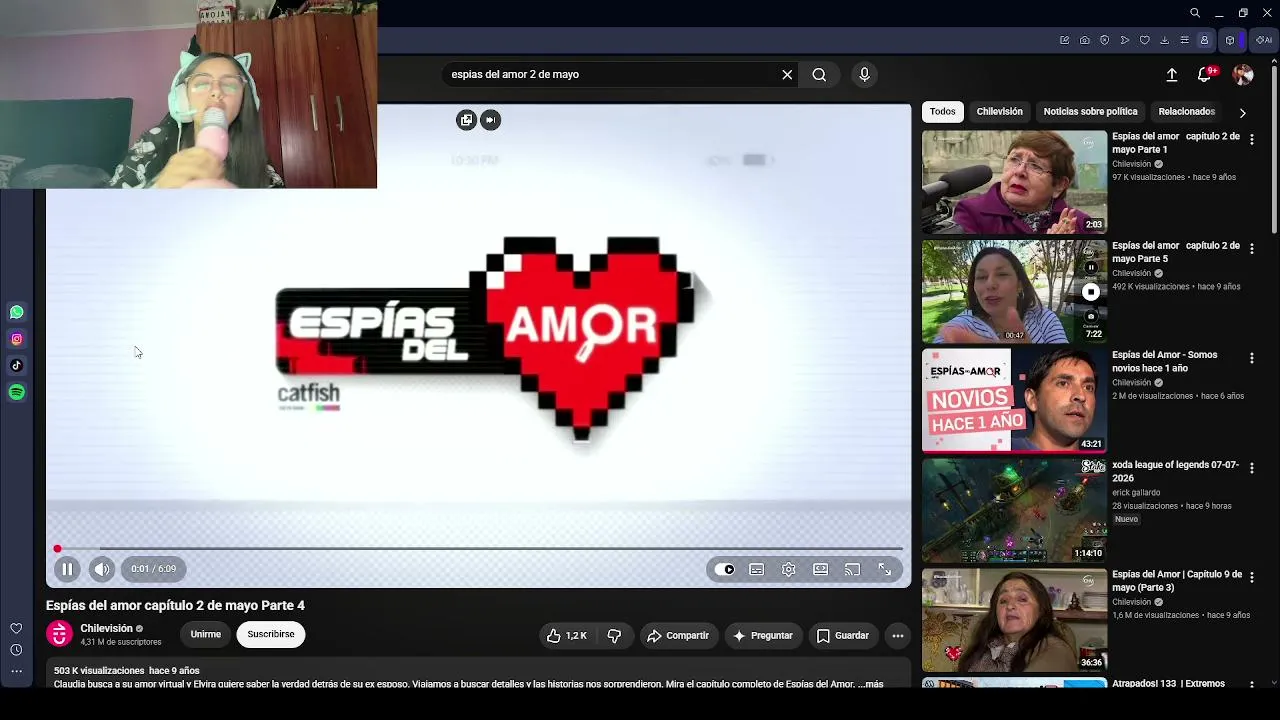Screen dimensions: 1280x720
Task: Click the Unirme membership button
Action: click(x=206, y=634)
